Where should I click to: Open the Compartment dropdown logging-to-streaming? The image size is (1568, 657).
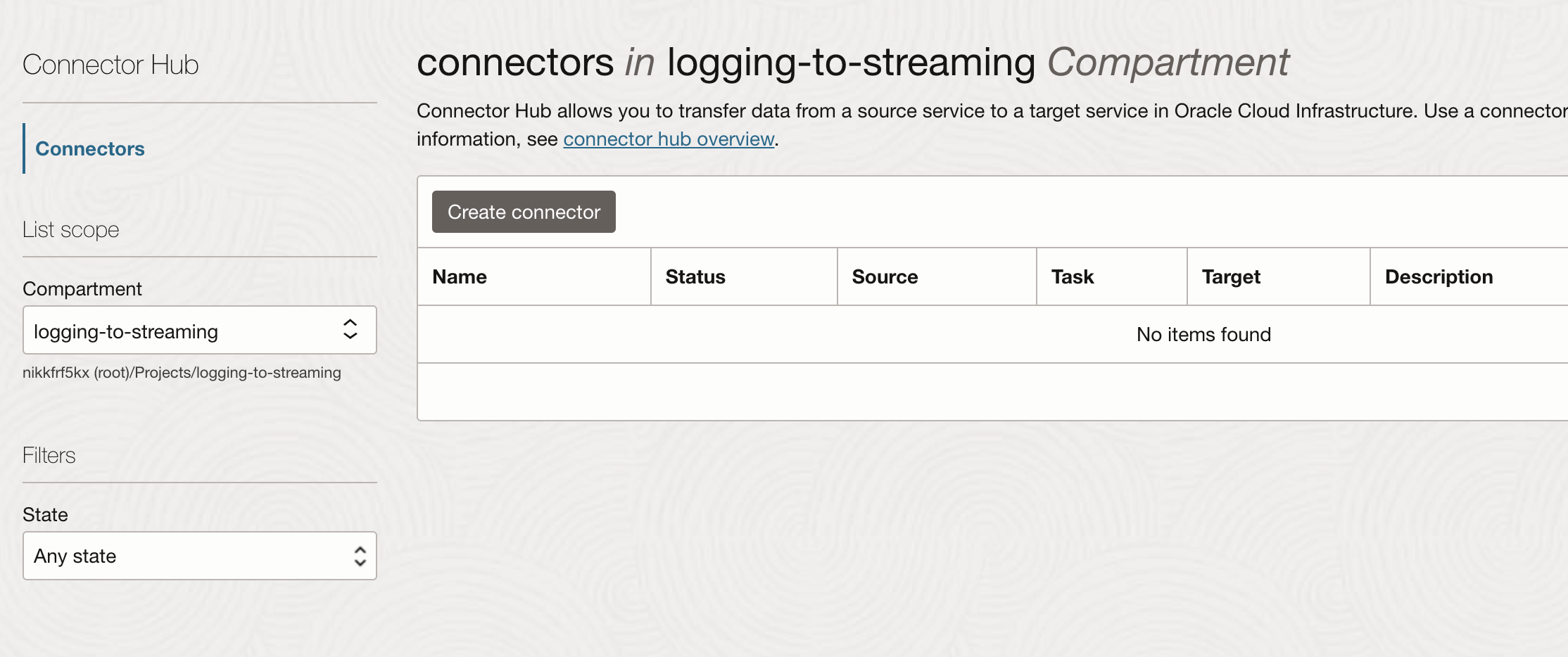pyautogui.click(x=200, y=330)
